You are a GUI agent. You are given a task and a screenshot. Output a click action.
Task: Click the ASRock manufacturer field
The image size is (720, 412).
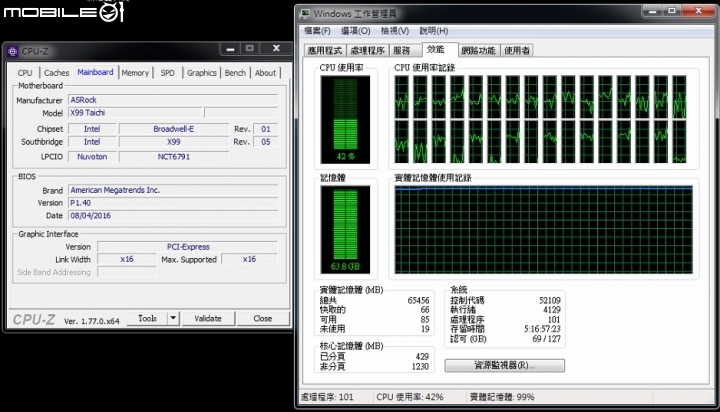(x=173, y=100)
